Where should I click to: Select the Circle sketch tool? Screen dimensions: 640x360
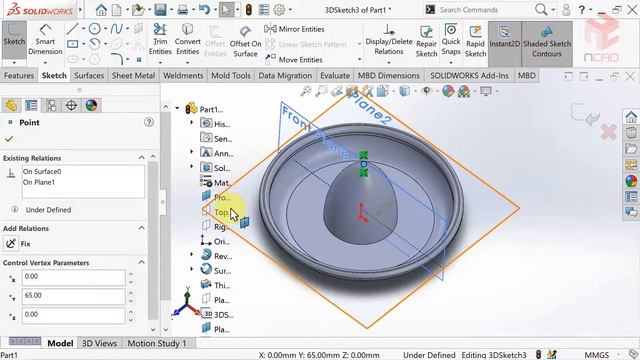[95, 29]
